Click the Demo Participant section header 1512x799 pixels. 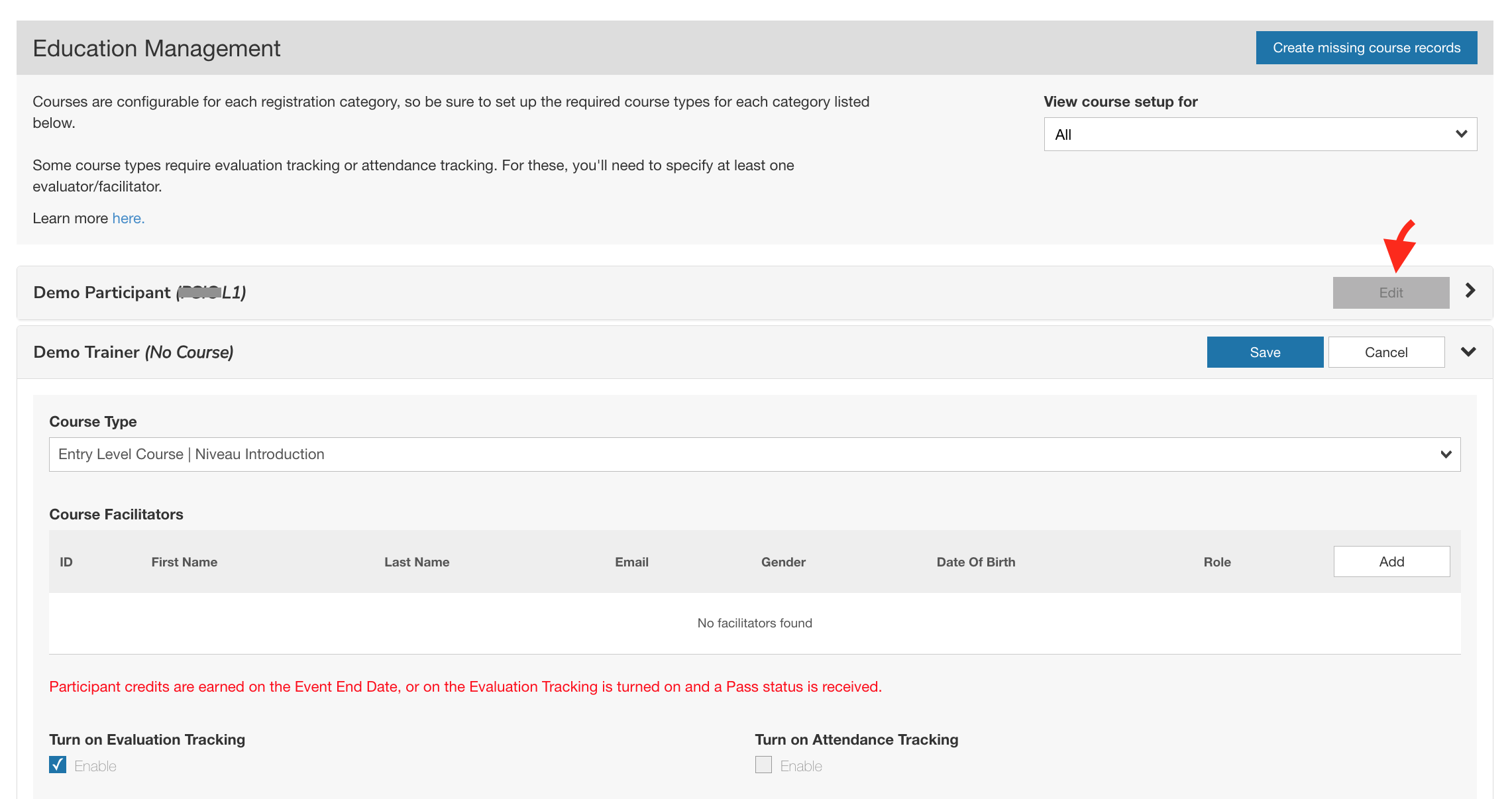pos(139,292)
